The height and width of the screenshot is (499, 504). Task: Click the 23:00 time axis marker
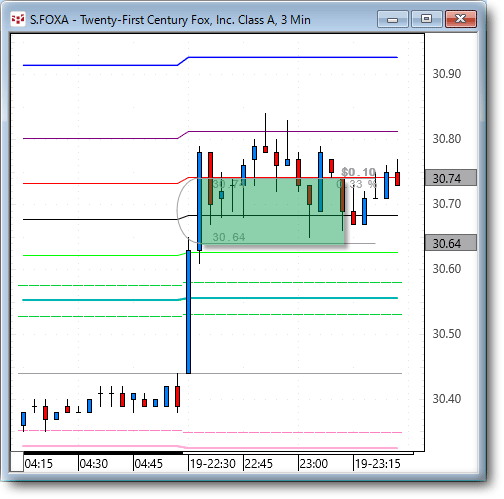coord(314,463)
